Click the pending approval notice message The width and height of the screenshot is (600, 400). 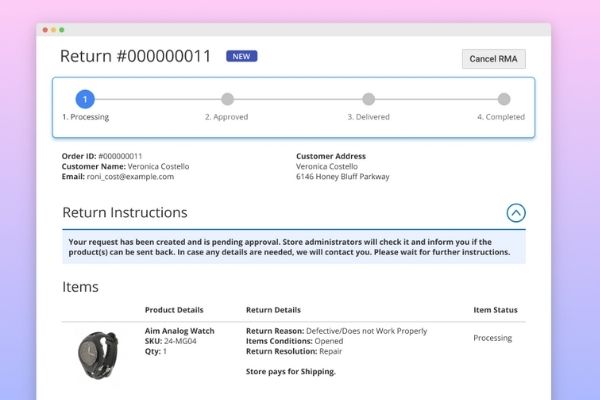pos(293,247)
